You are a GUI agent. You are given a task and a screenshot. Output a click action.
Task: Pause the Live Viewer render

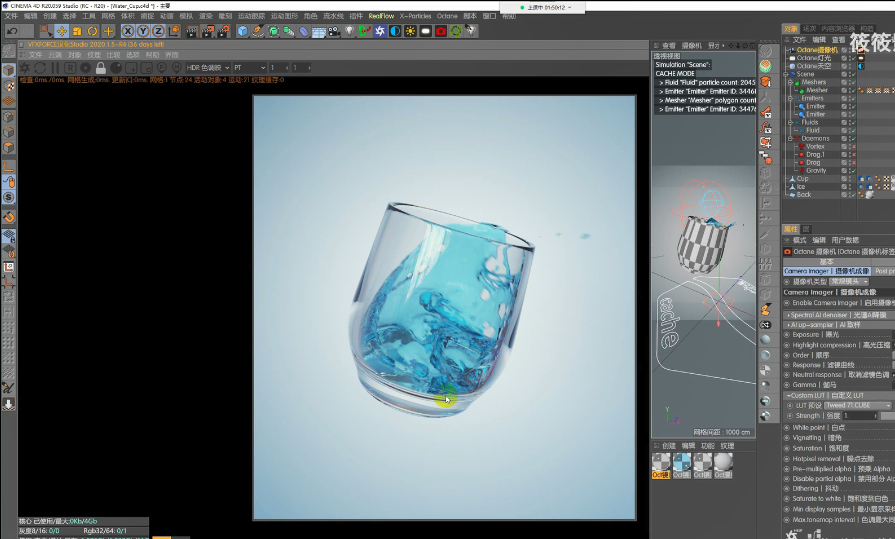(x=55, y=68)
